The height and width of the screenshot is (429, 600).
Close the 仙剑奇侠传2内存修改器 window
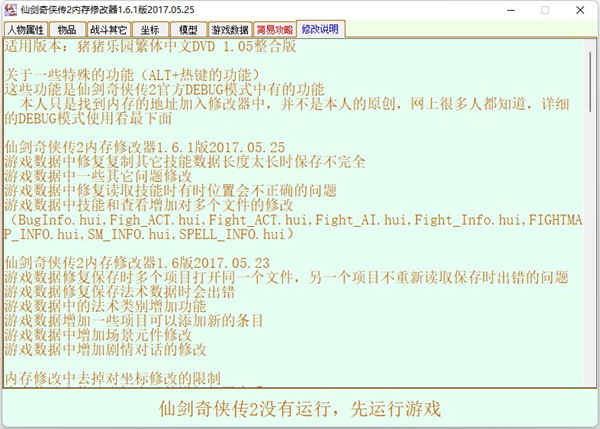580,10
